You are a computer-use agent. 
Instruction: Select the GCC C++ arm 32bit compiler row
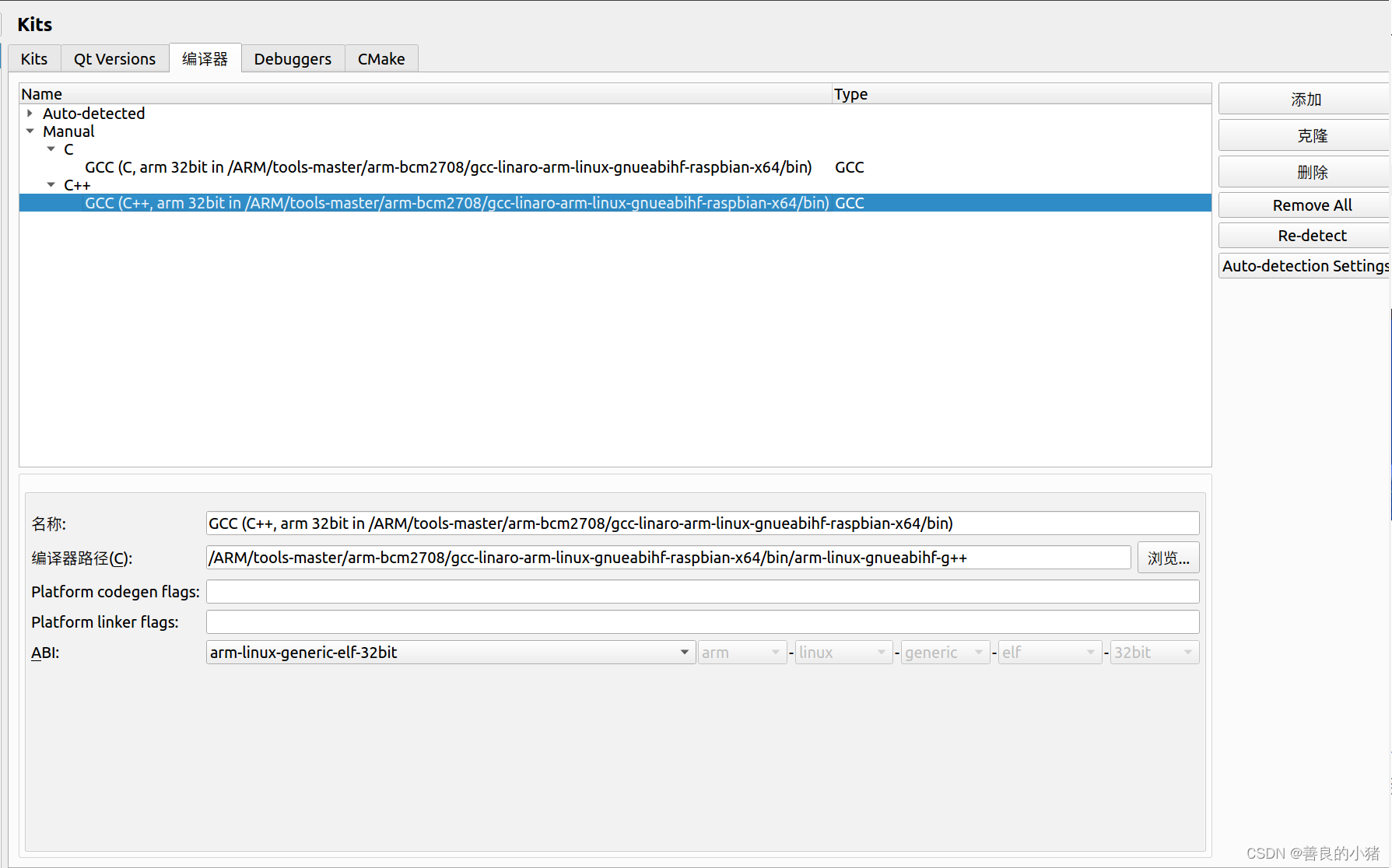615,203
